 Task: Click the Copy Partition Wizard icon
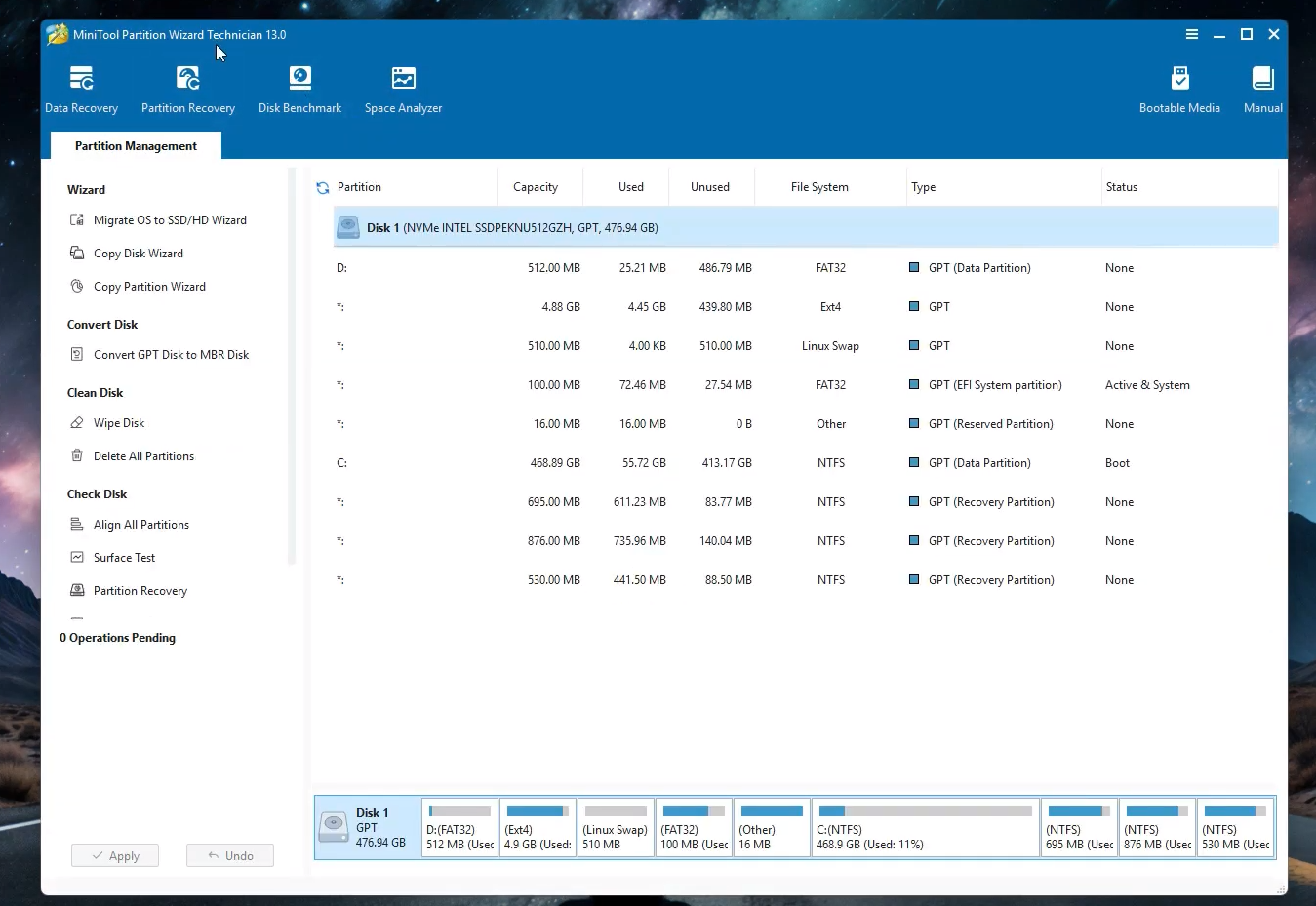[x=77, y=286]
